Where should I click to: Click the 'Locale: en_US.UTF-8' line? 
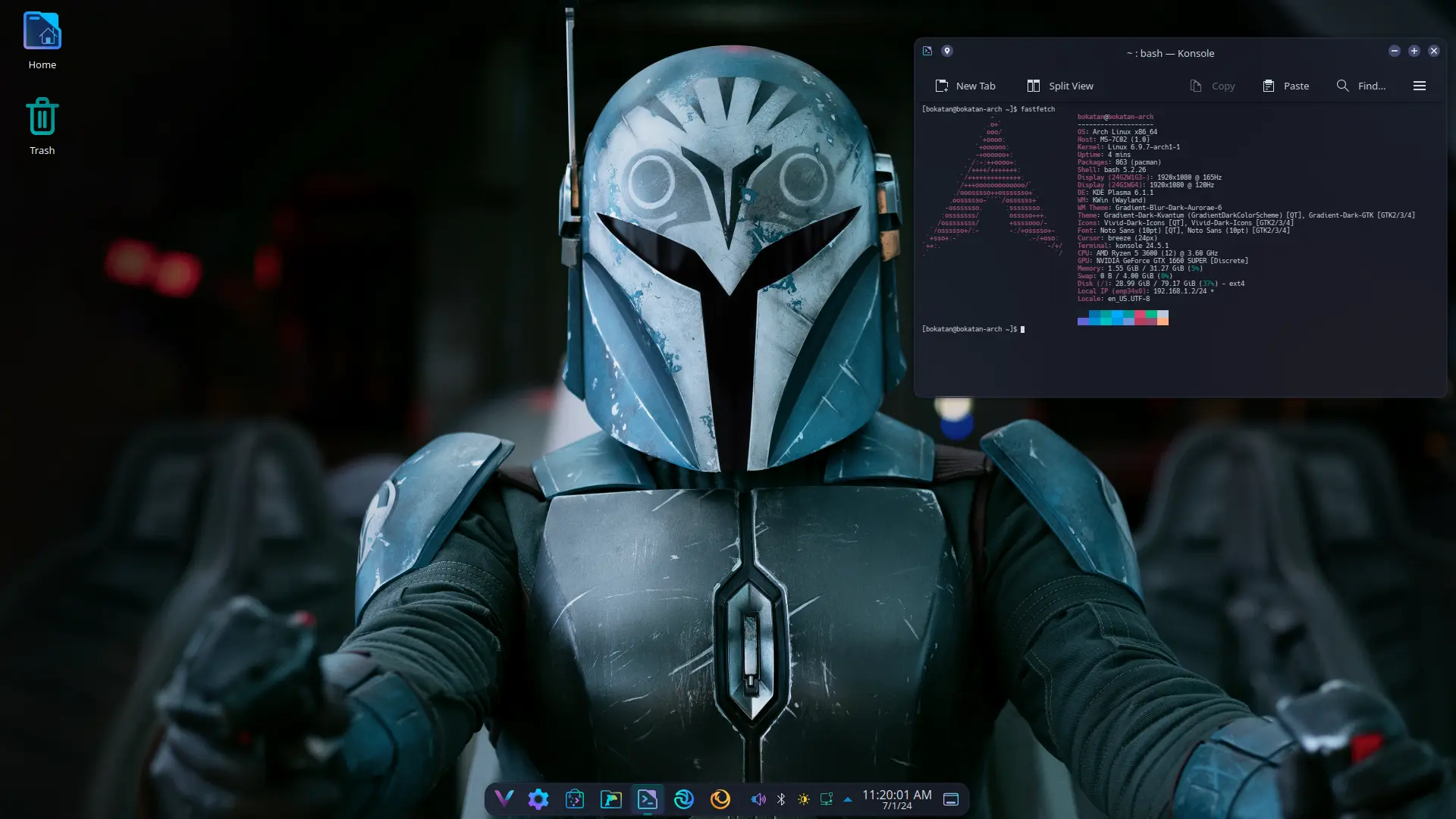click(x=1113, y=299)
